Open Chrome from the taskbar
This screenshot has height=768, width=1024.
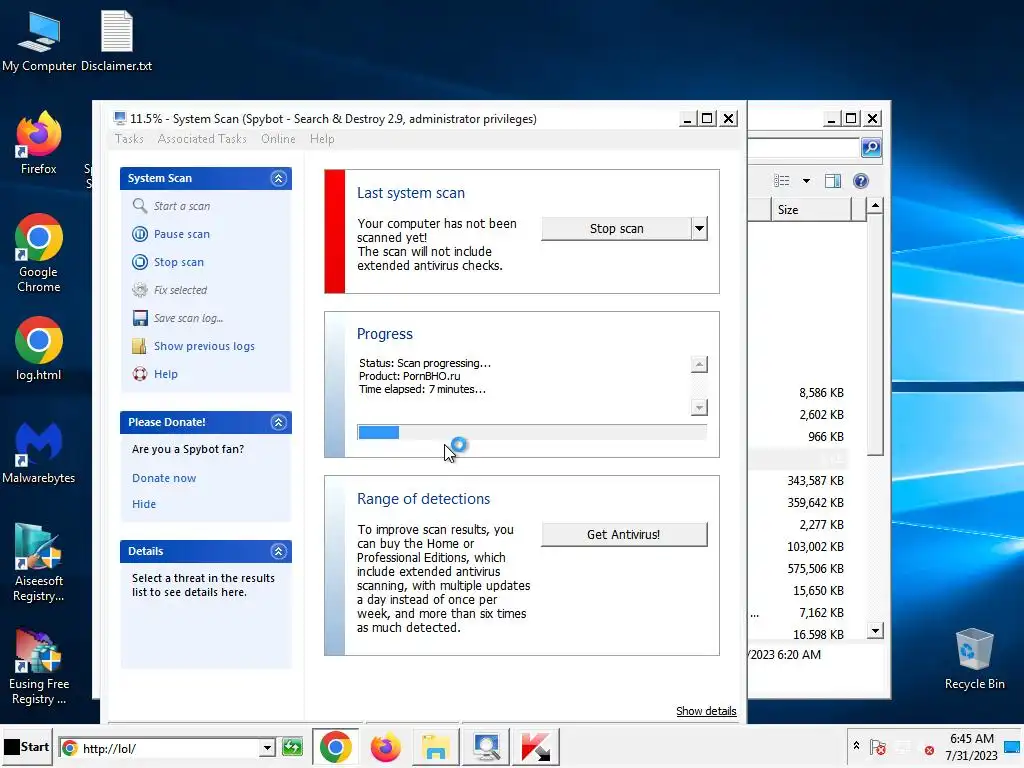336,747
